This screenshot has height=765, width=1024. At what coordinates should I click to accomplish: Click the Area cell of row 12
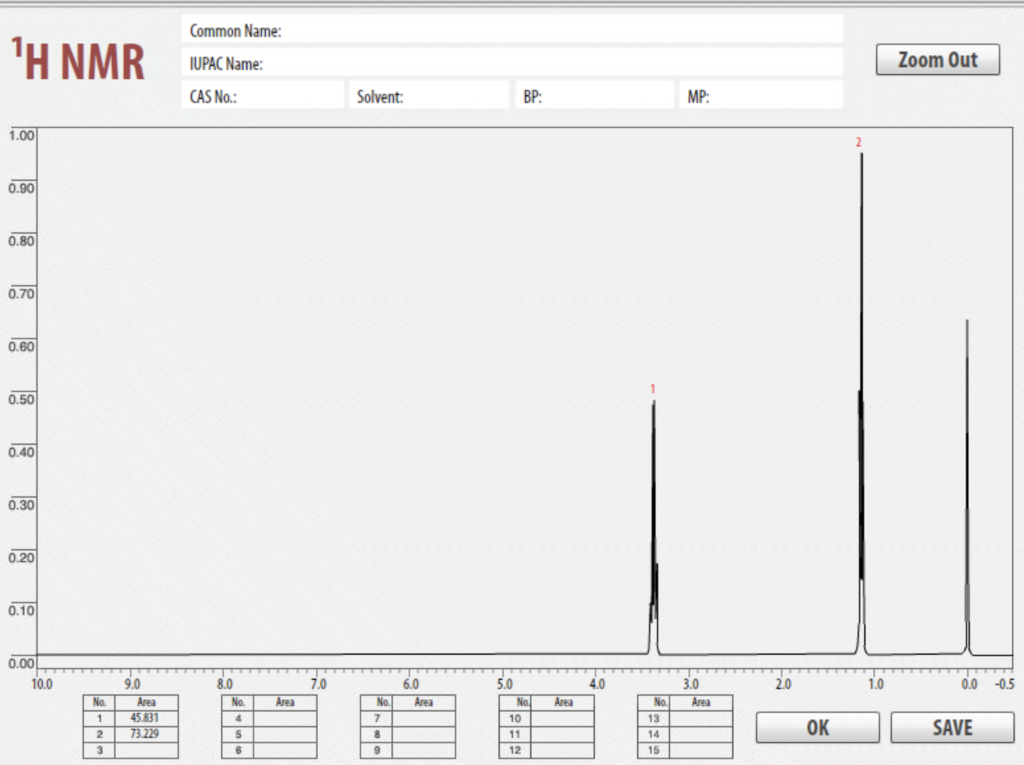point(562,750)
